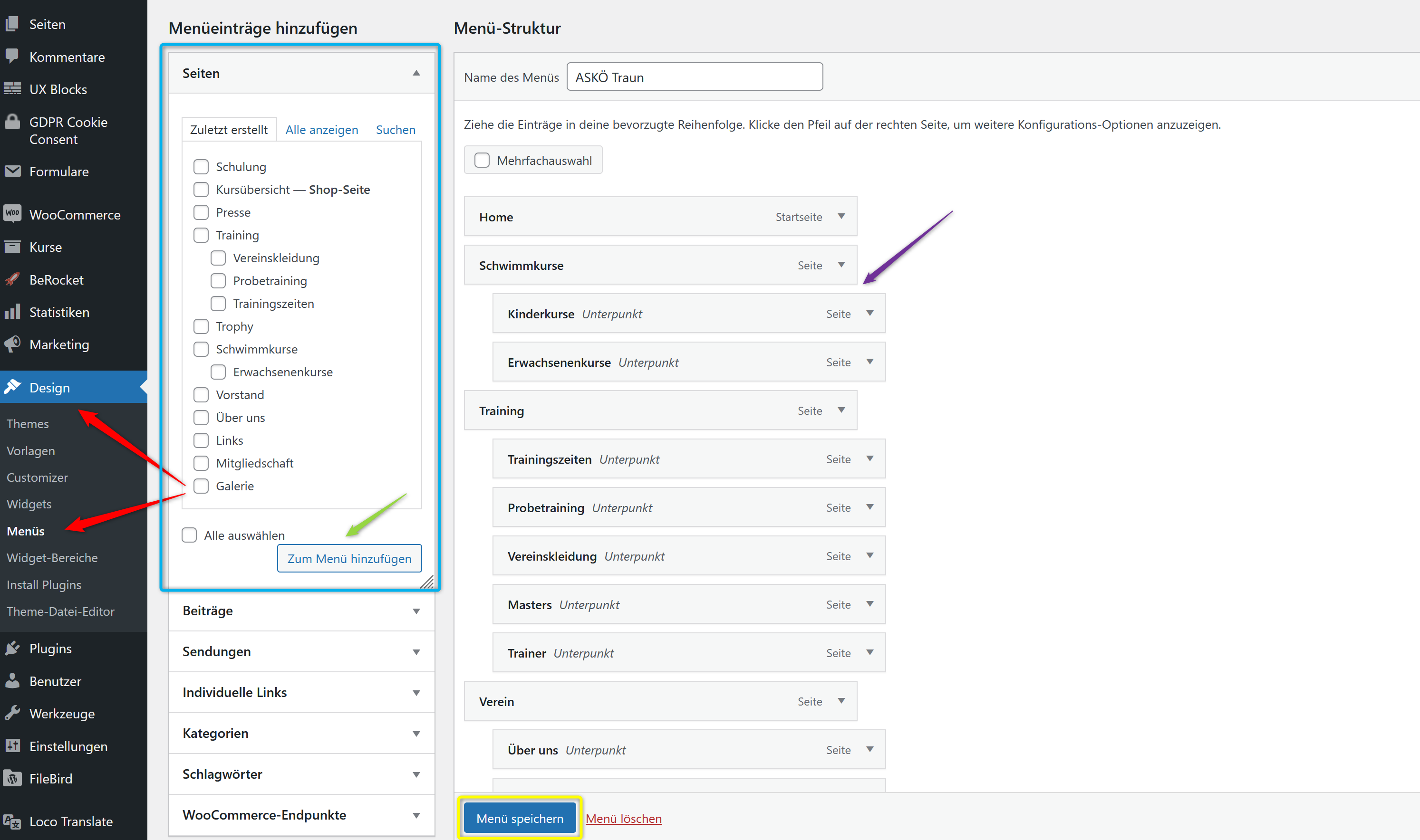
Task: Select the Trophy page checkbox
Action: tap(201, 326)
